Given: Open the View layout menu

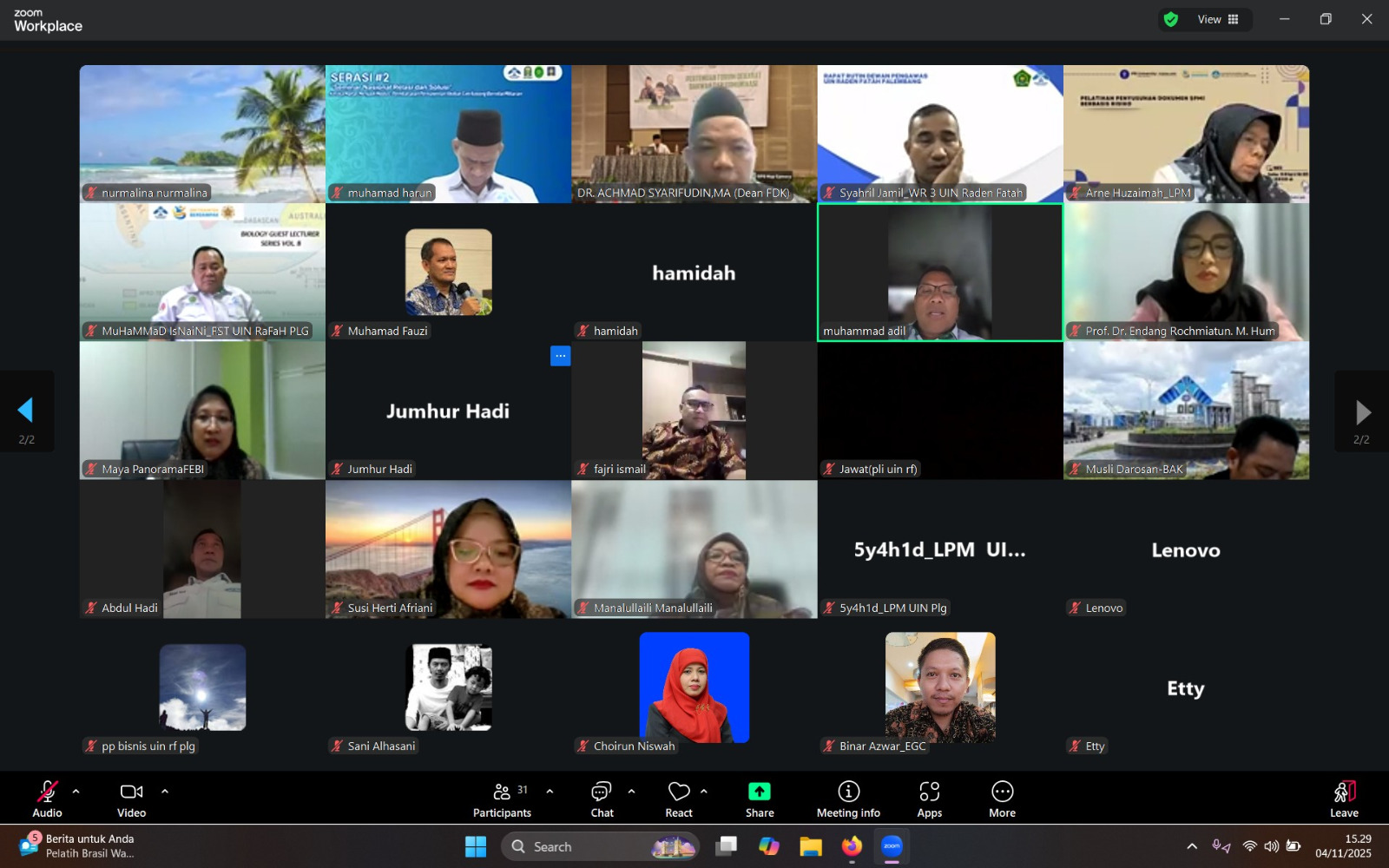Looking at the screenshot, I should click(1219, 19).
